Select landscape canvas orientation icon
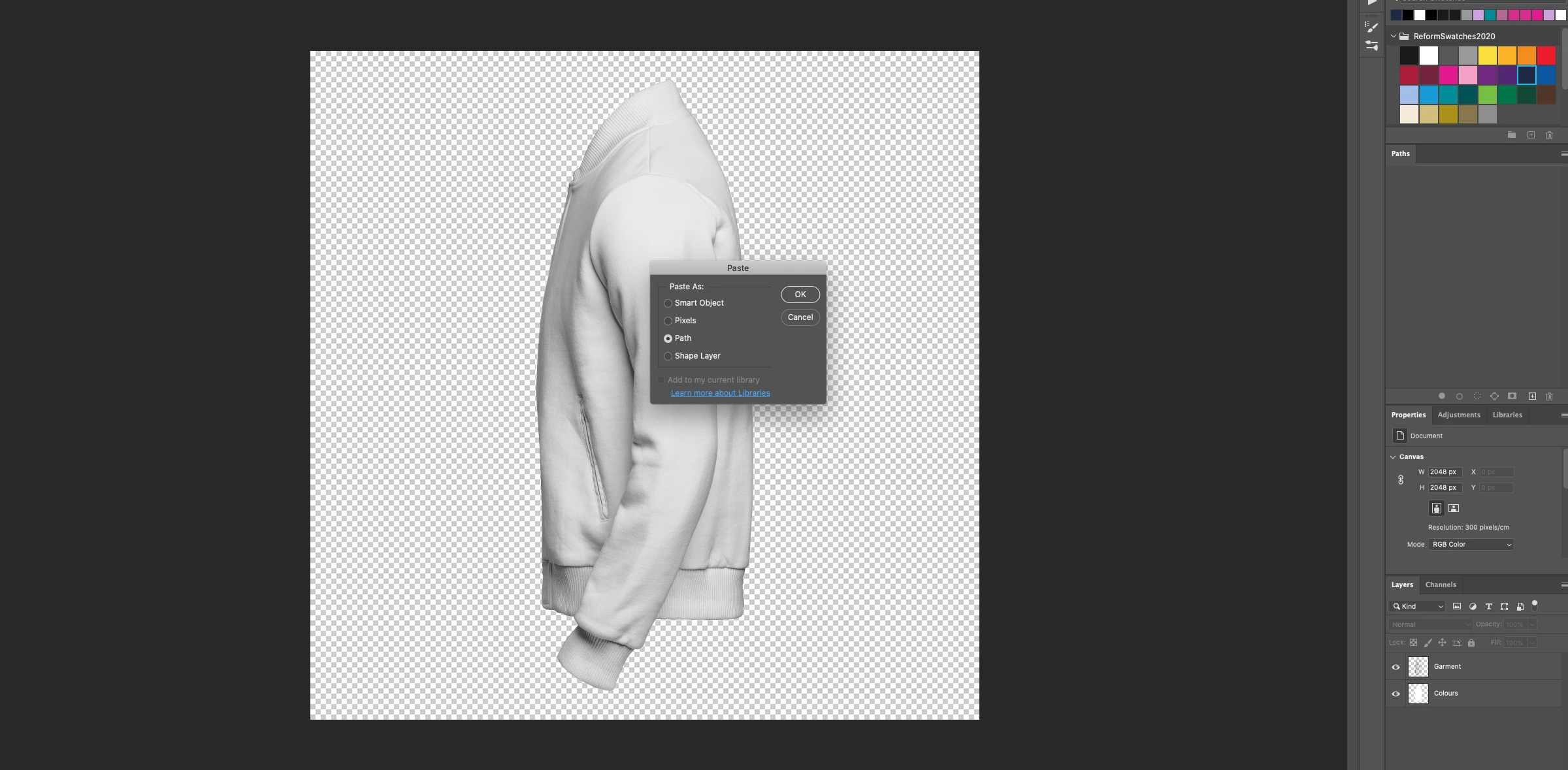1568x770 pixels. 1454,508
